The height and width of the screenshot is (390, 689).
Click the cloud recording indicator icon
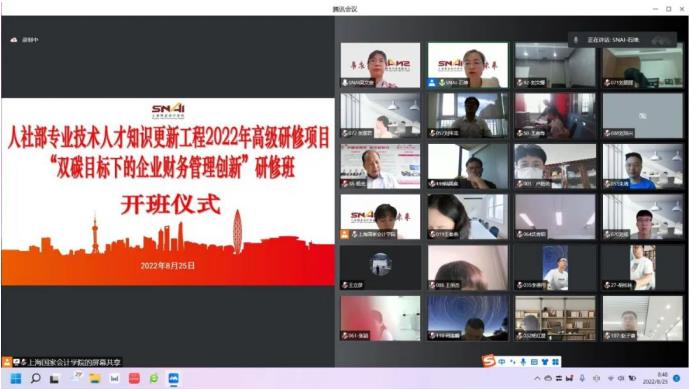[x=14, y=40]
